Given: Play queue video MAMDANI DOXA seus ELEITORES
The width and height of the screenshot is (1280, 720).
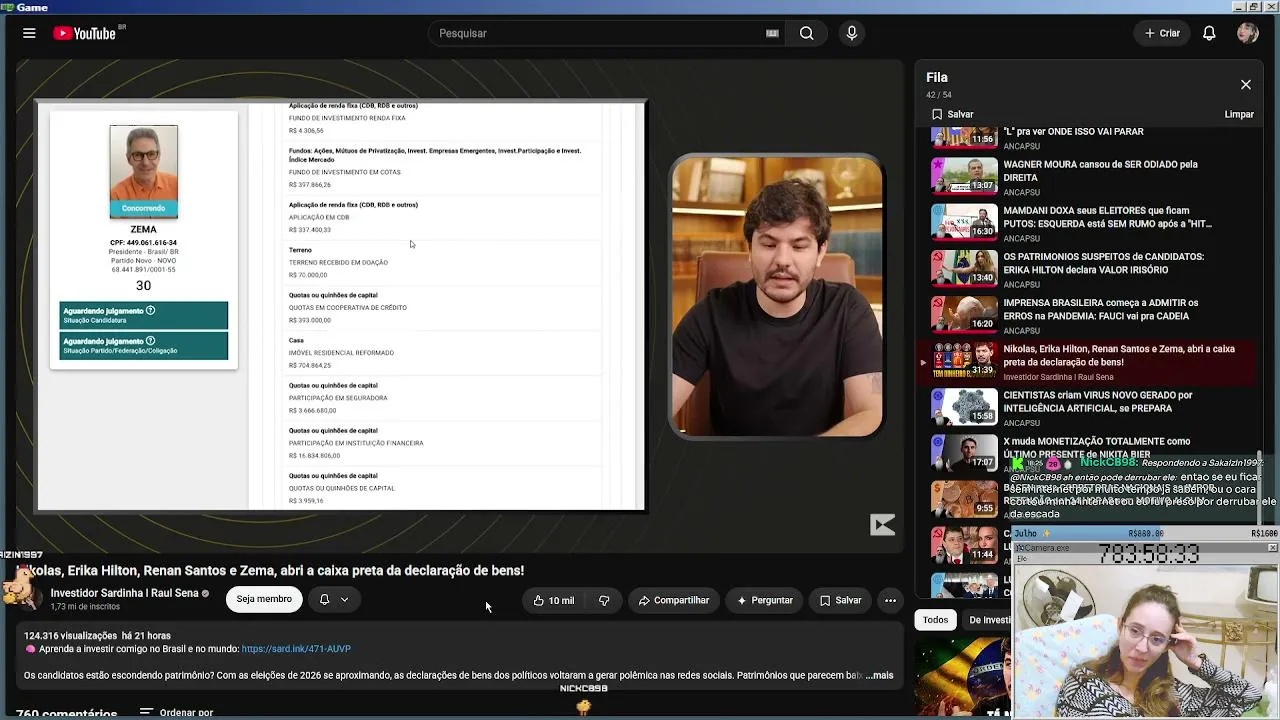Looking at the screenshot, I should (x=1107, y=217).
